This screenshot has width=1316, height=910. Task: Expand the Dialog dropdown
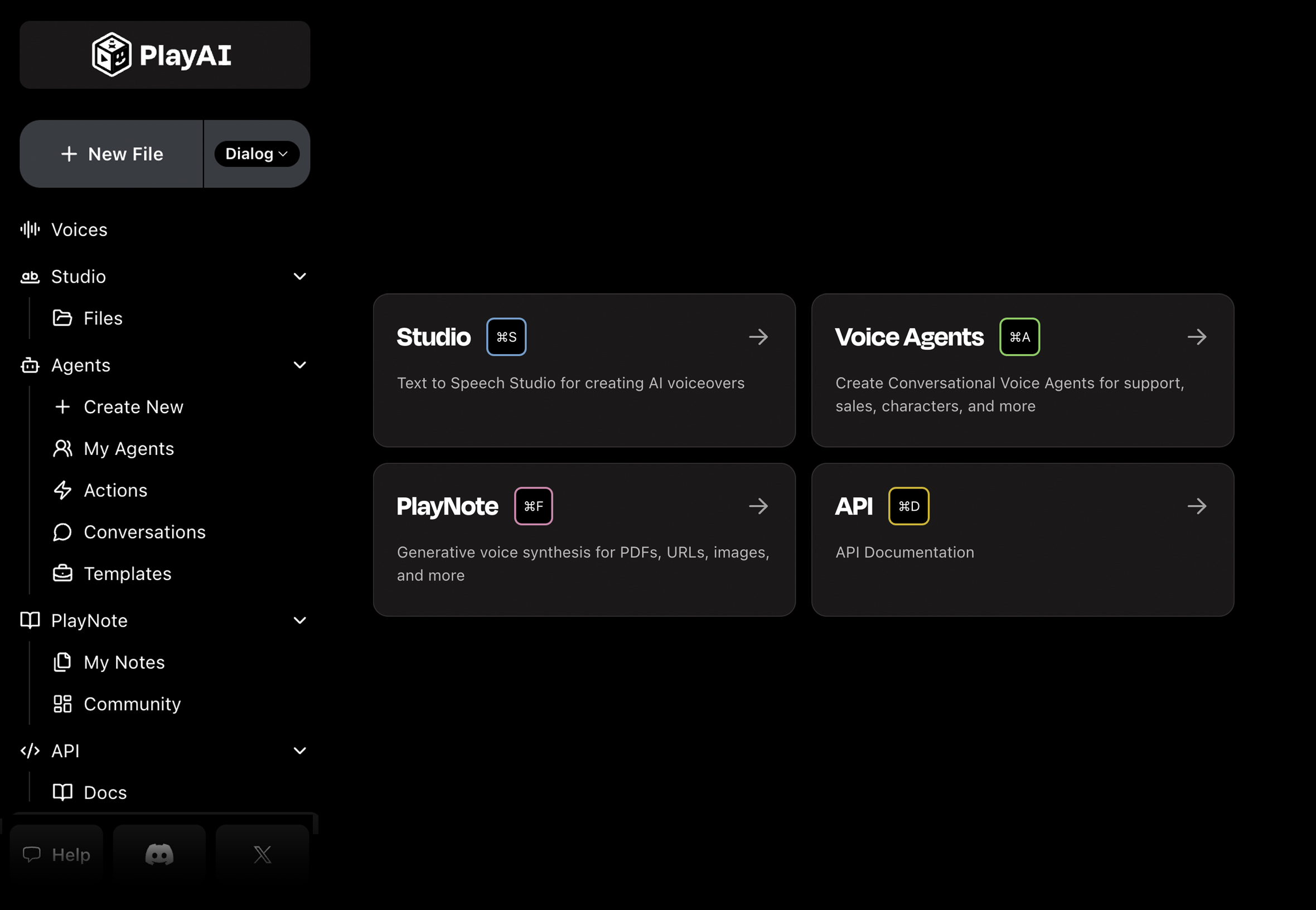click(x=256, y=153)
